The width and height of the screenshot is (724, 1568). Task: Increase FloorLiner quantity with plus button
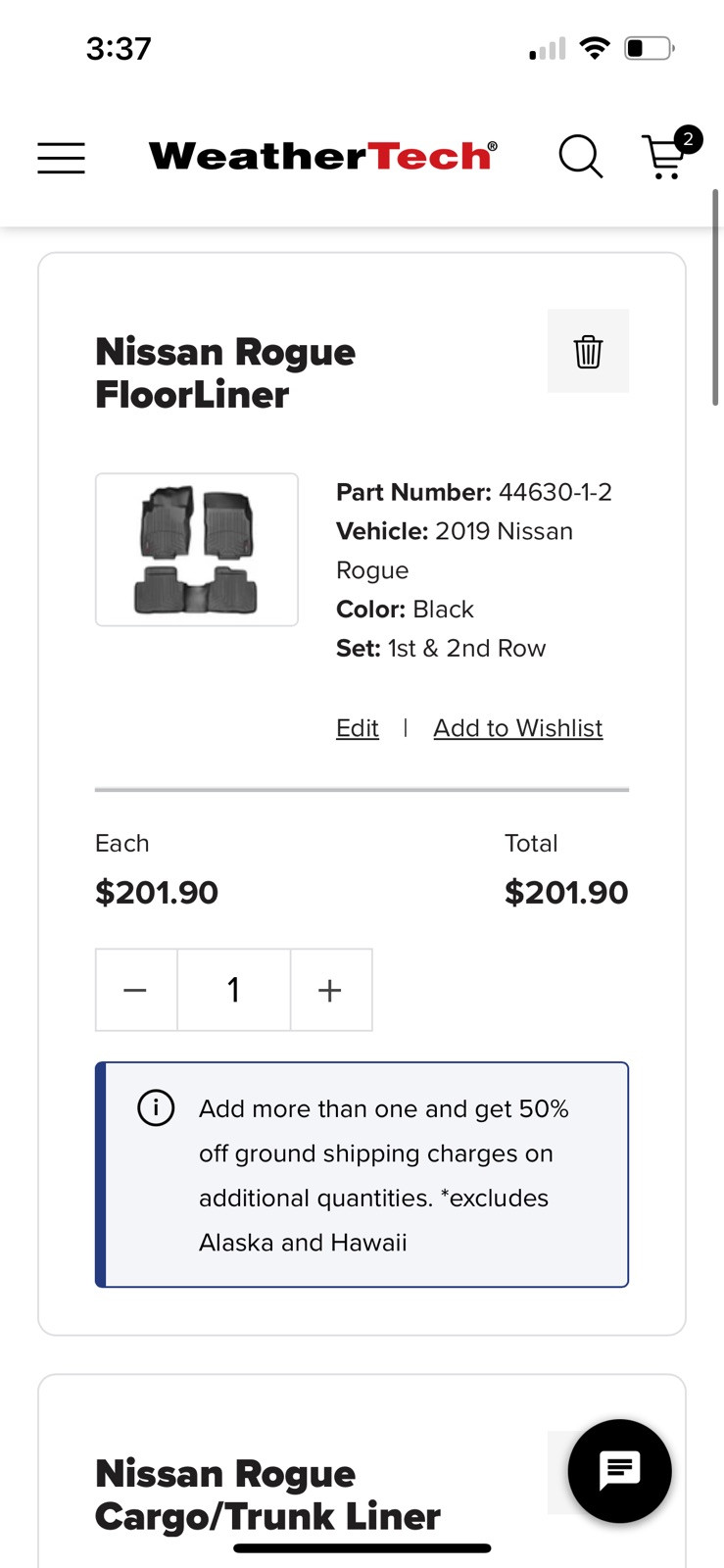[330, 990]
